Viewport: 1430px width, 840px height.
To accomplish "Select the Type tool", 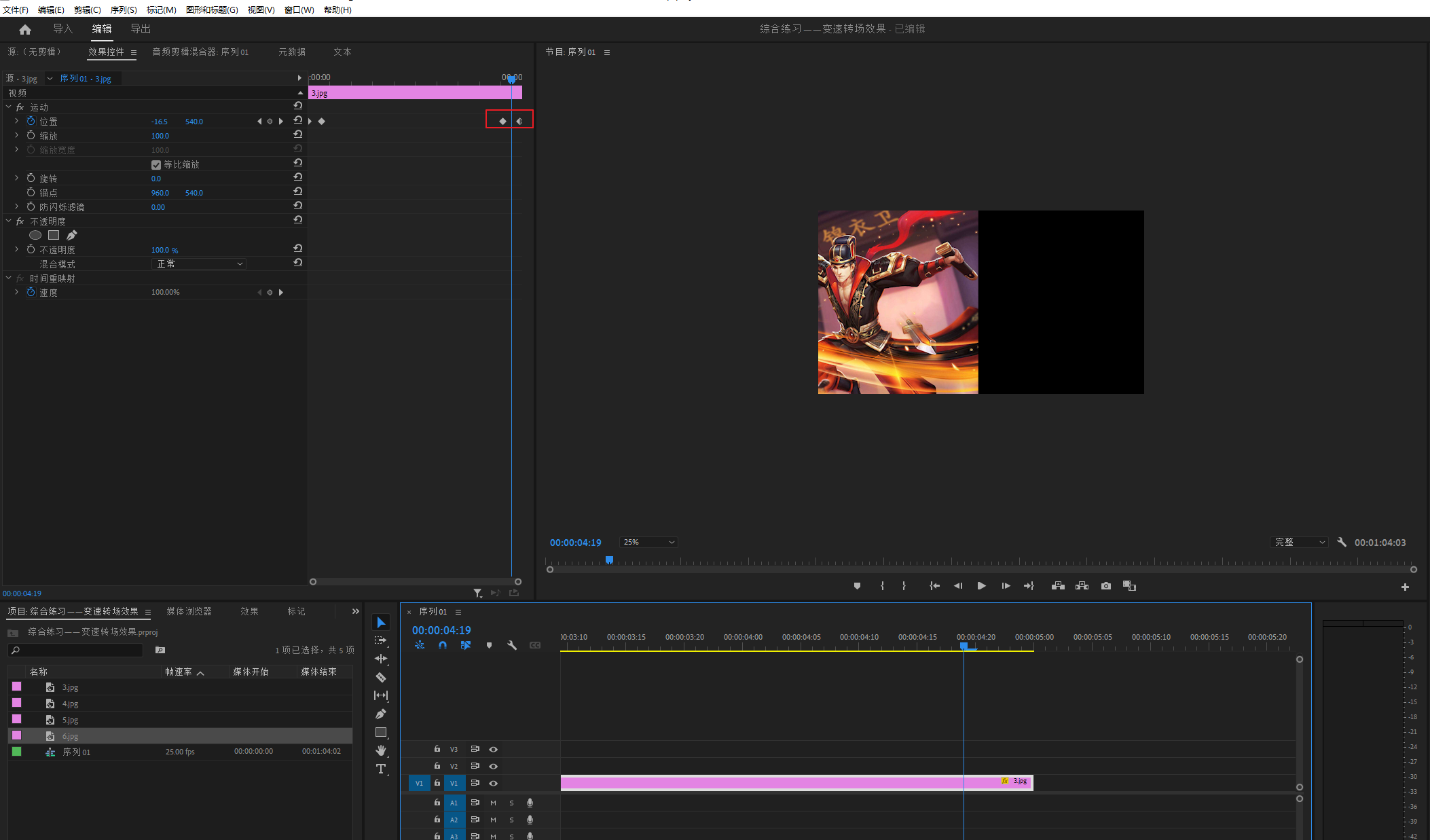I will [381, 769].
